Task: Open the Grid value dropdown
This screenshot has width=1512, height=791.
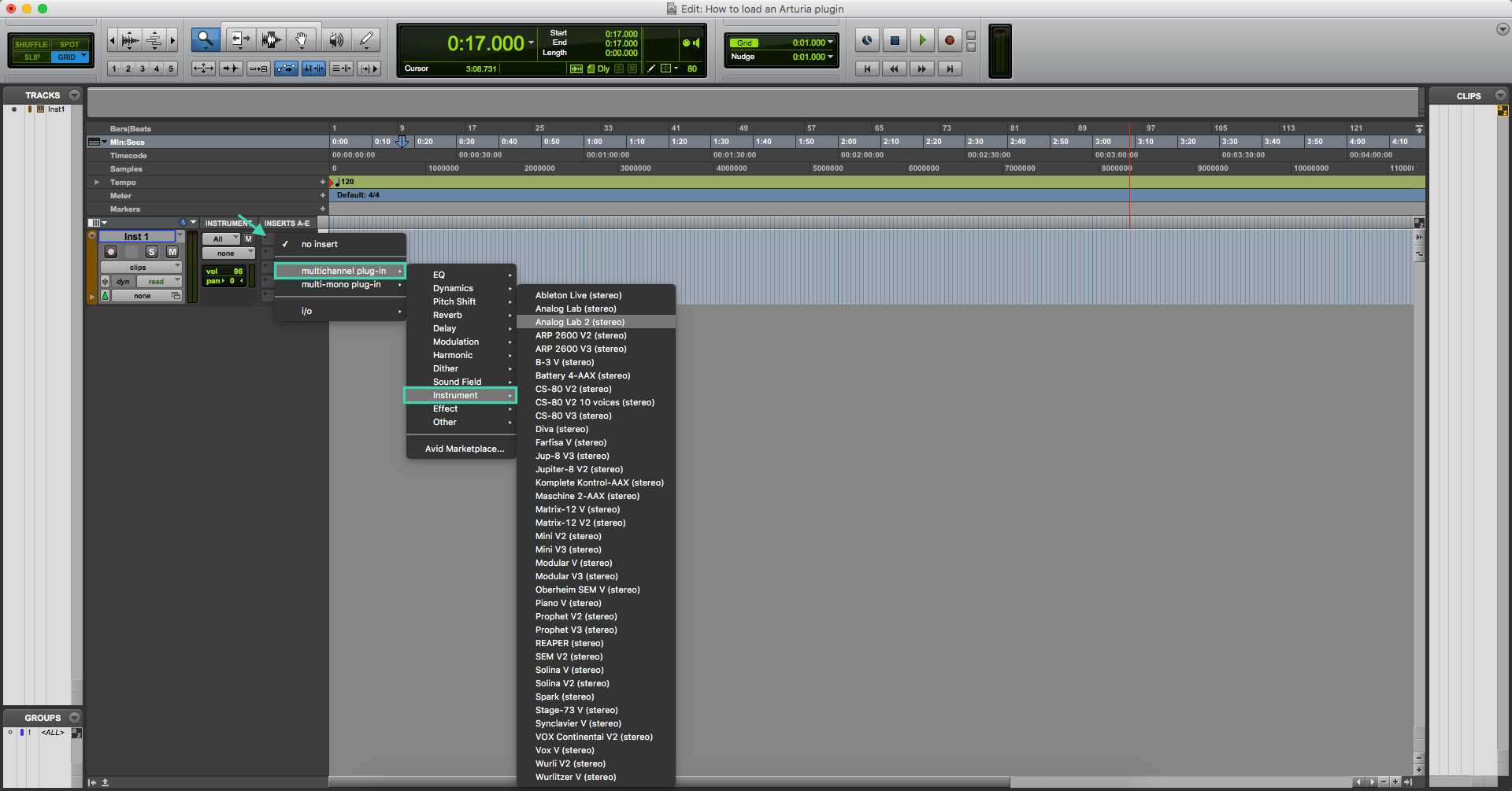Action: coord(830,43)
